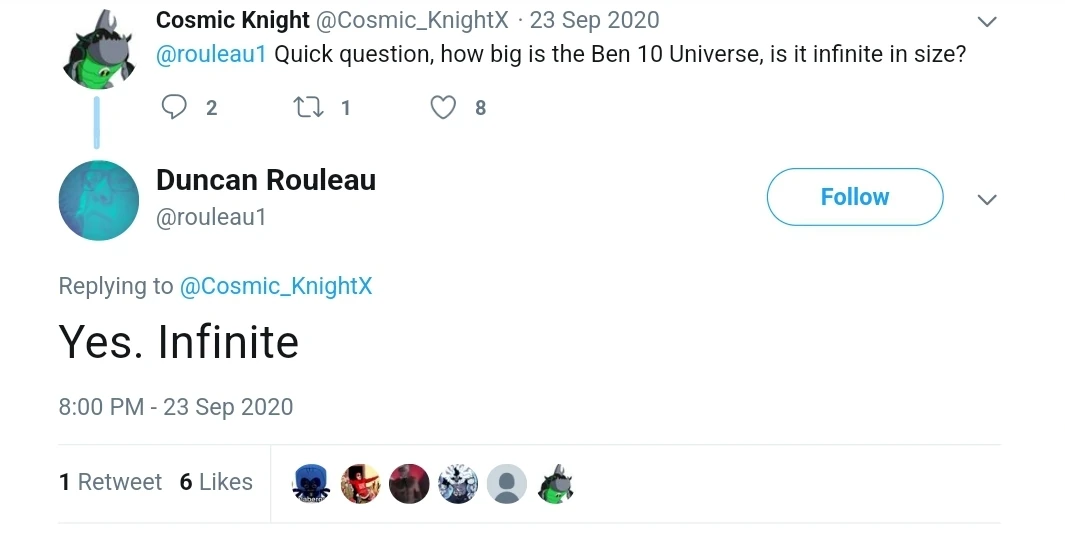
Task: Like Cosmic Knight's tweet with the heart icon
Action: pyautogui.click(x=443, y=107)
